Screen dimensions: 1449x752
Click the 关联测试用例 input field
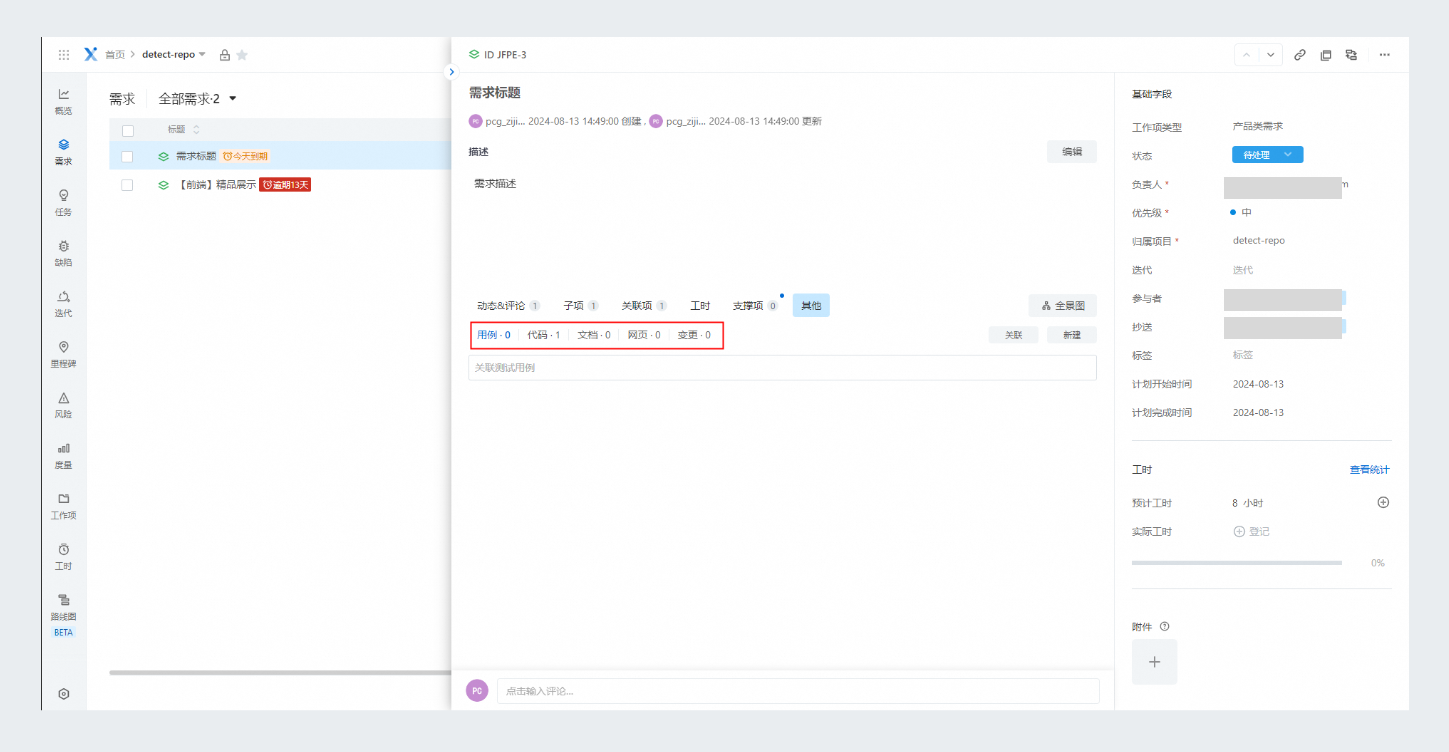[x=782, y=368]
